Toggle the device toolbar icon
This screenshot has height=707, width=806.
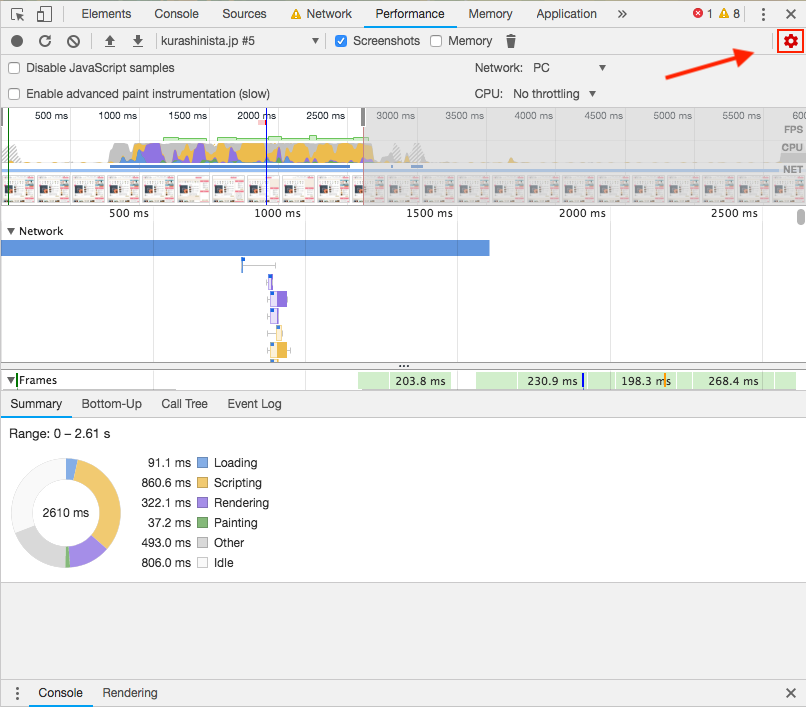click(44, 14)
